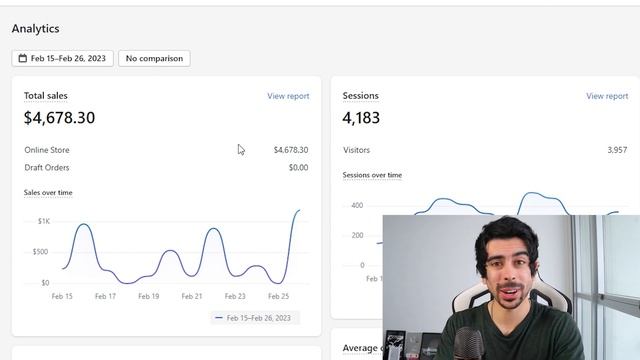Click the Feb 15–Feb 26, 2023 chart legend

click(255, 318)
